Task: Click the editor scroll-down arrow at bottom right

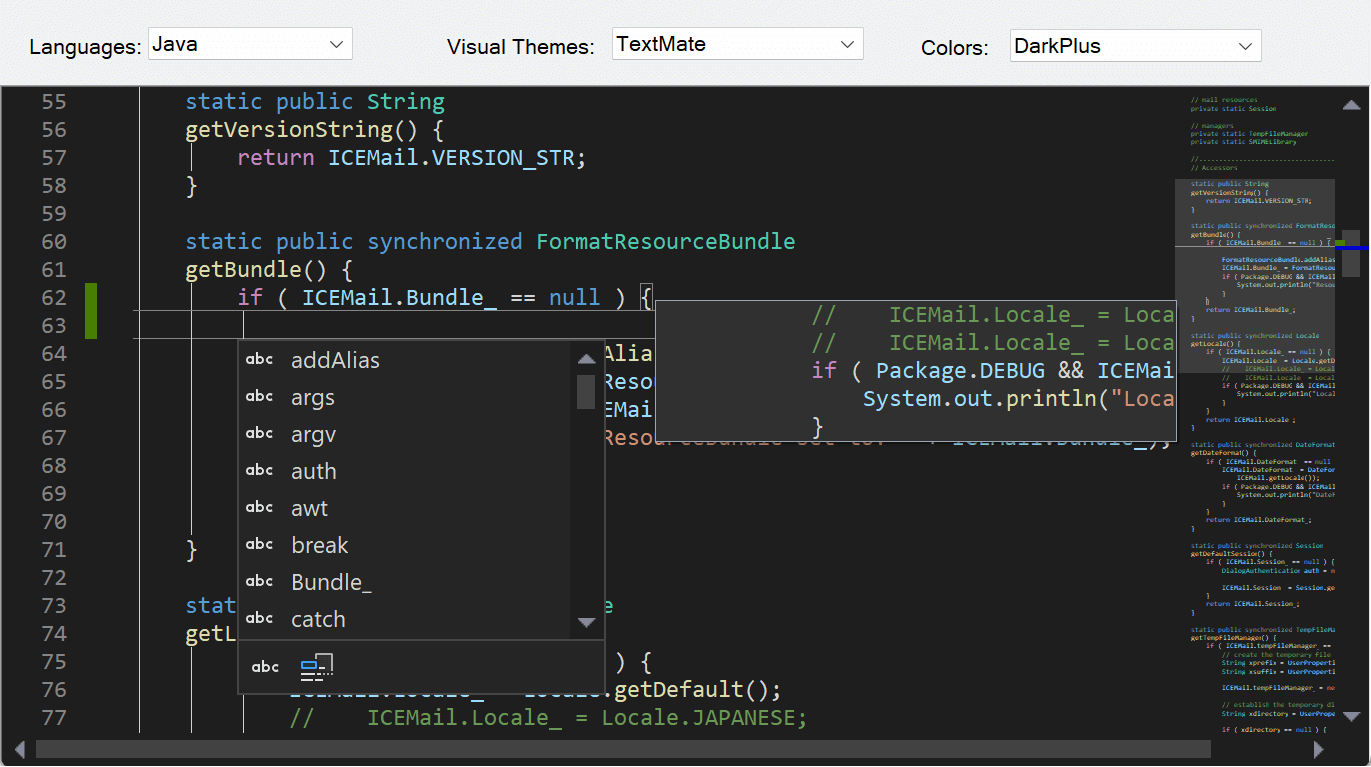Action: click(x=1351, y=716)
